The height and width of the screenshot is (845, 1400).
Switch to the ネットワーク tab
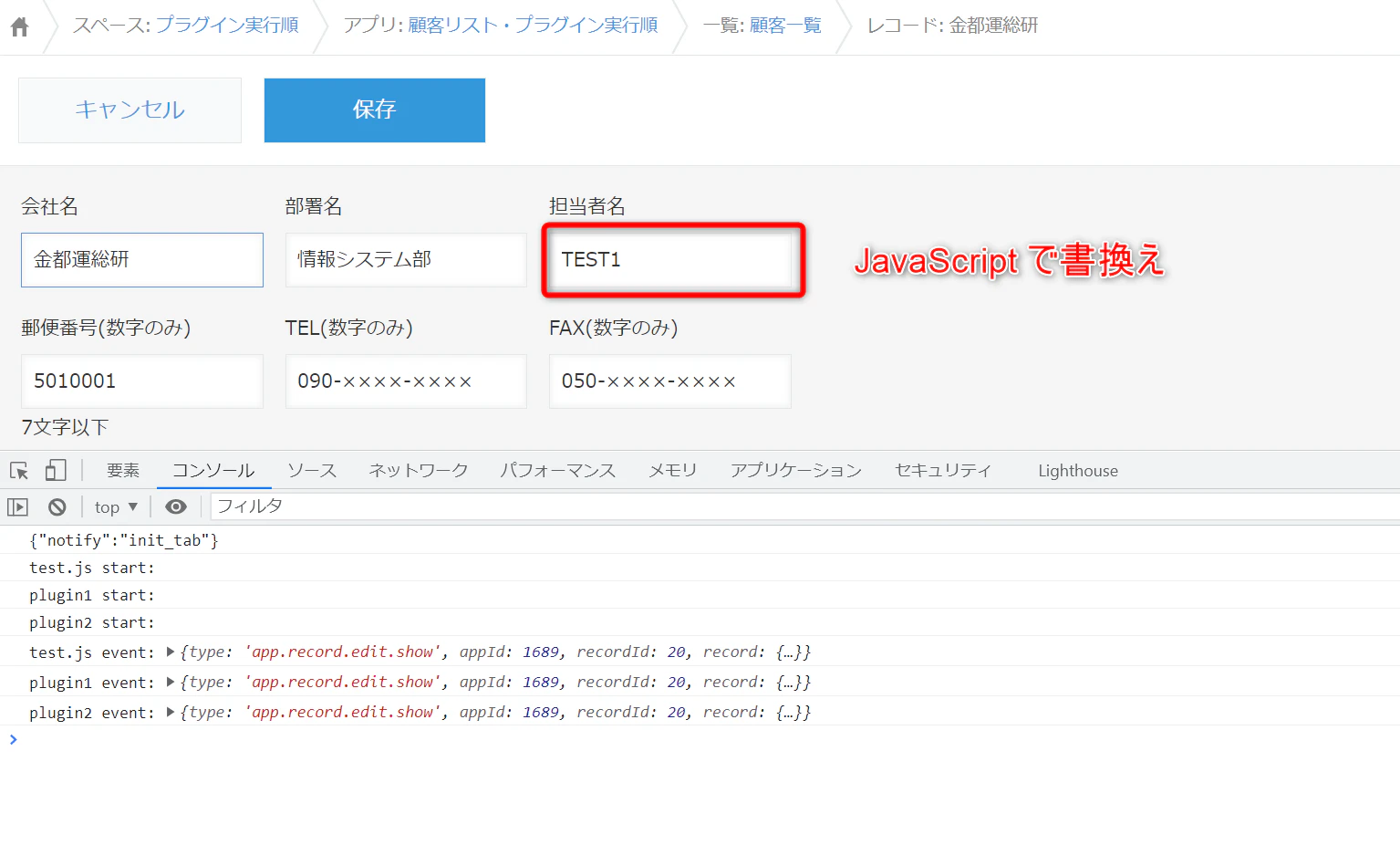[418, 470]
